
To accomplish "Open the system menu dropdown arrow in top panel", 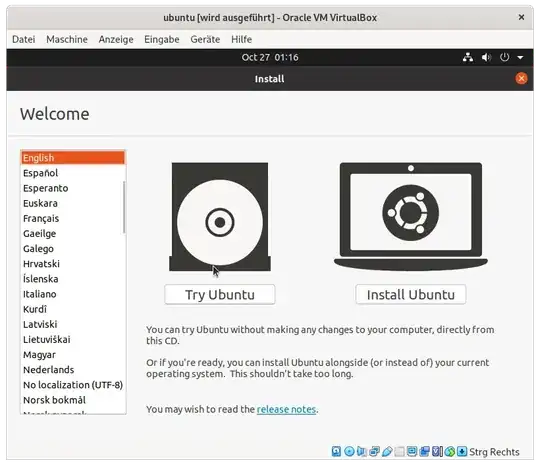I will click(x=520, y=58).
